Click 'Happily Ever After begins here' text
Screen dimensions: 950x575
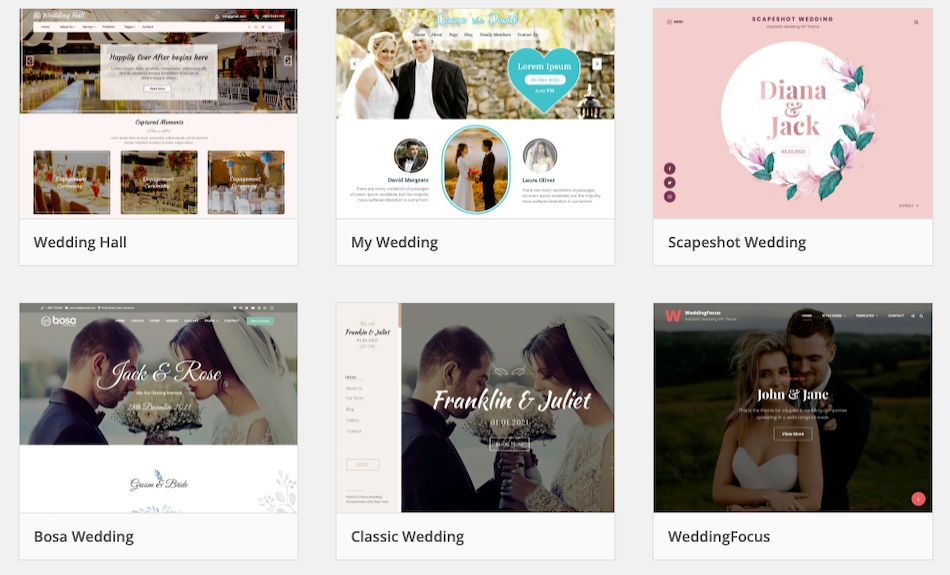[159, 57]
